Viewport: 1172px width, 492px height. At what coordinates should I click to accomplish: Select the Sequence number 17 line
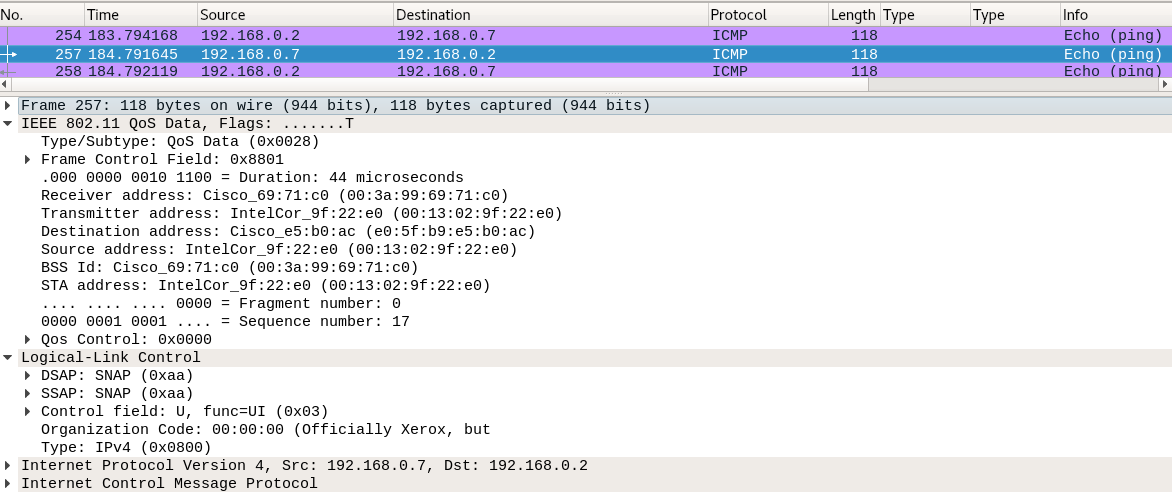point(225,322)
